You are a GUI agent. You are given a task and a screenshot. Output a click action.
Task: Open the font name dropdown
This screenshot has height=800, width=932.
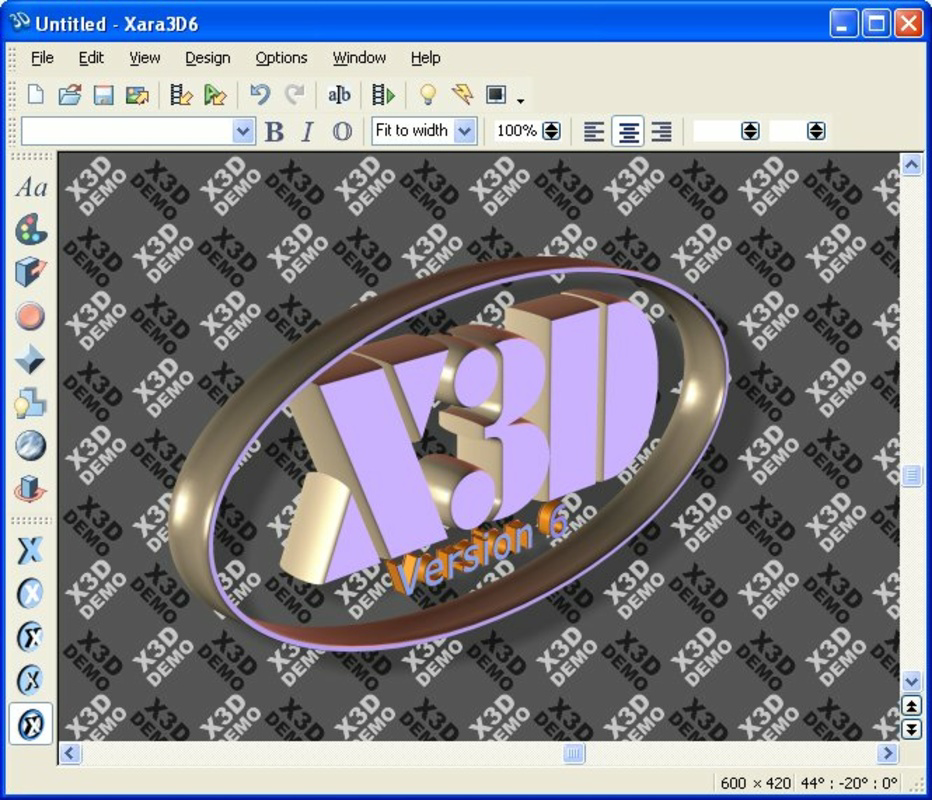(x=243, y=131)
